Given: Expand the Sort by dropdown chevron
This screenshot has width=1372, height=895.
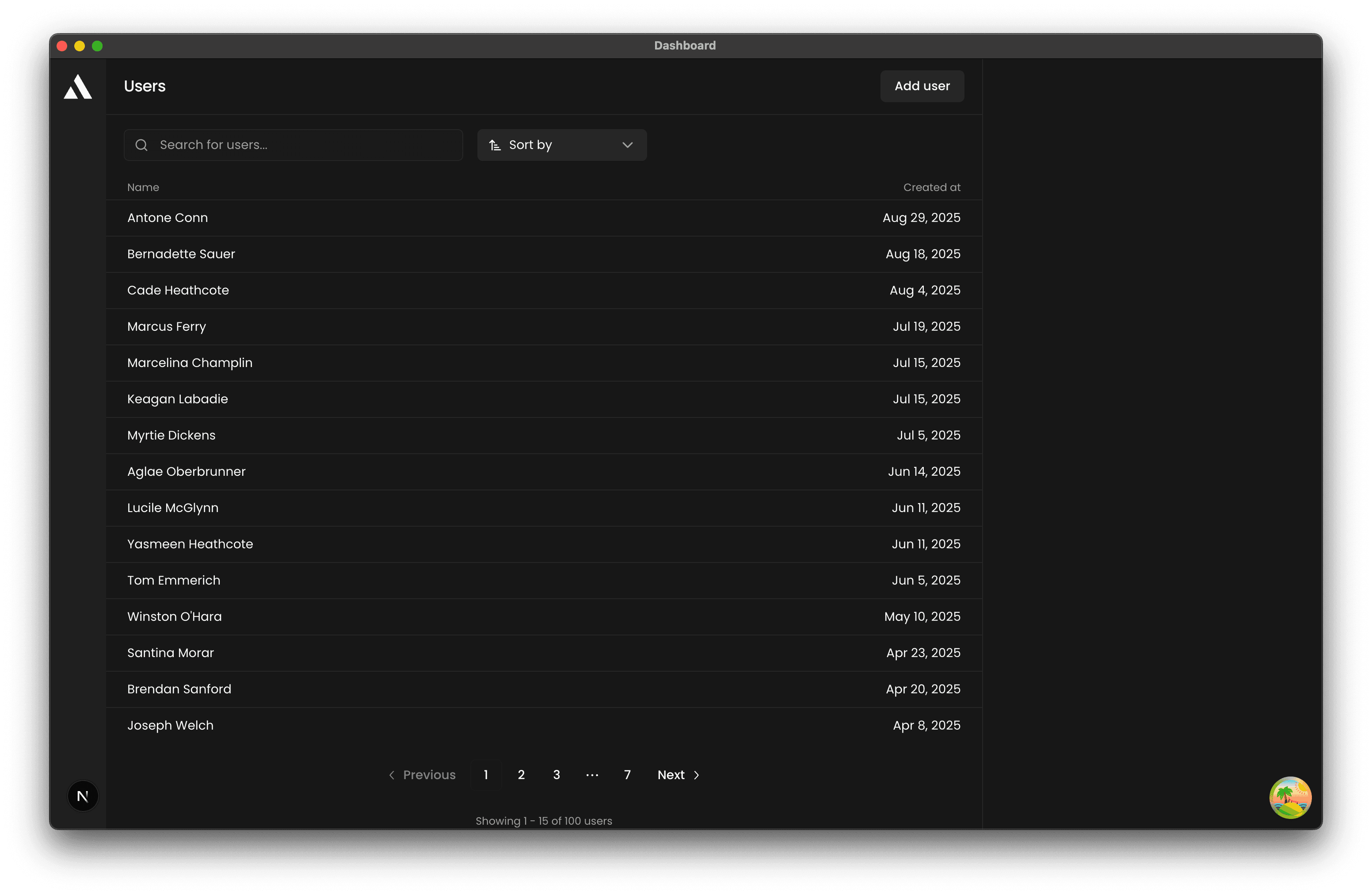Looking at the screenshot, I should click(628, 145).
